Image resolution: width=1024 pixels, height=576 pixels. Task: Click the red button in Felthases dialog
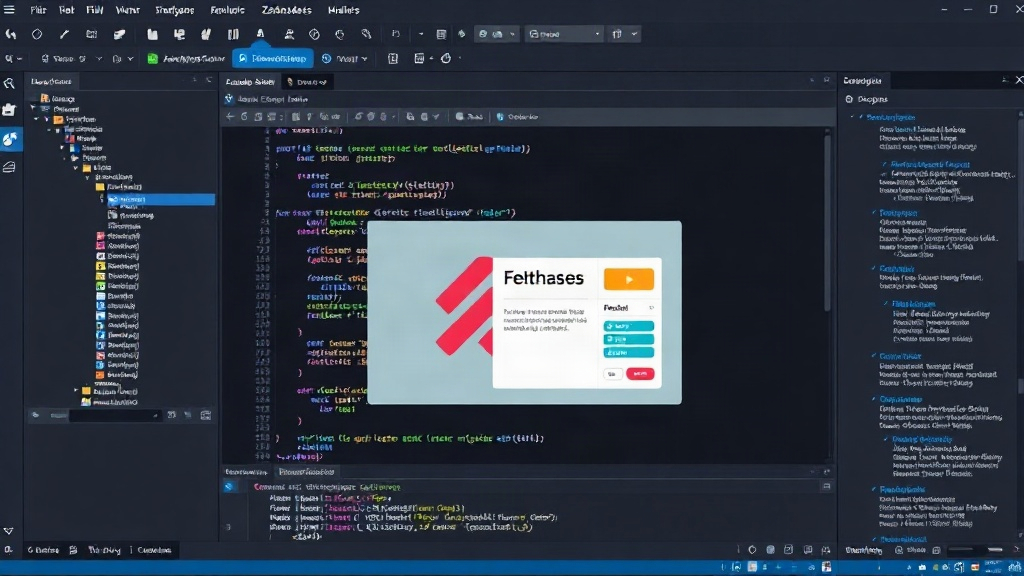pos(640,374)
